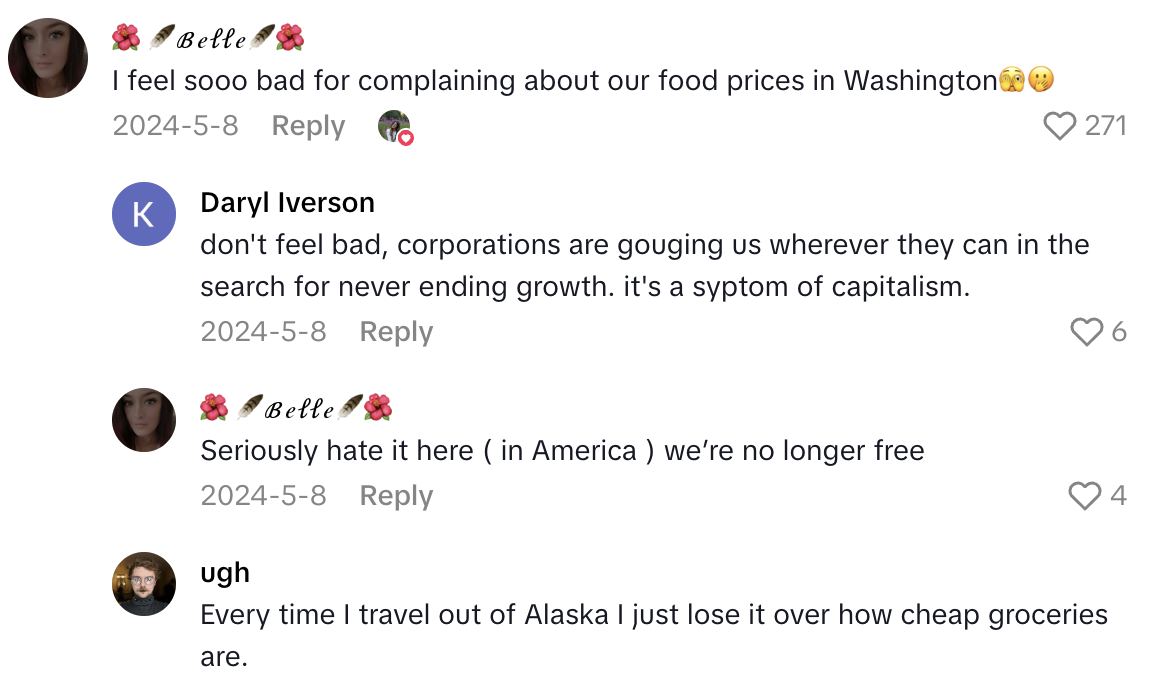
Task: Reply to Daryl Iverson's capitalism comment
Action: pyautogui.click(x=396, y=331)
